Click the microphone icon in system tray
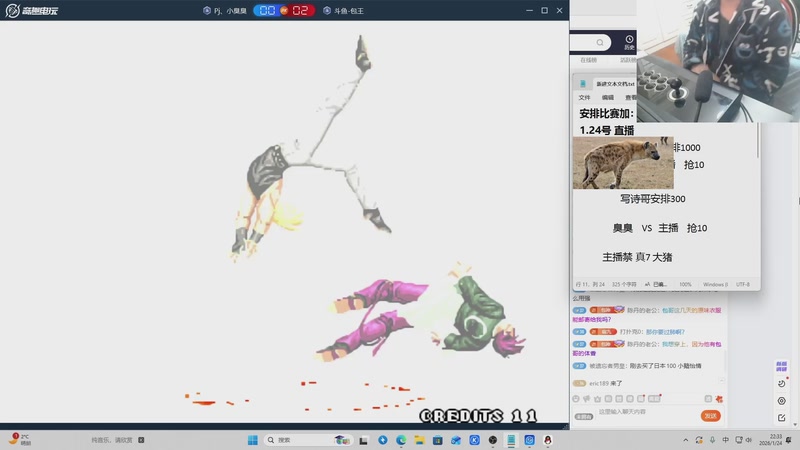Viewport: 800px width, 450px height. pyautogui.click(x=712, y=440)
